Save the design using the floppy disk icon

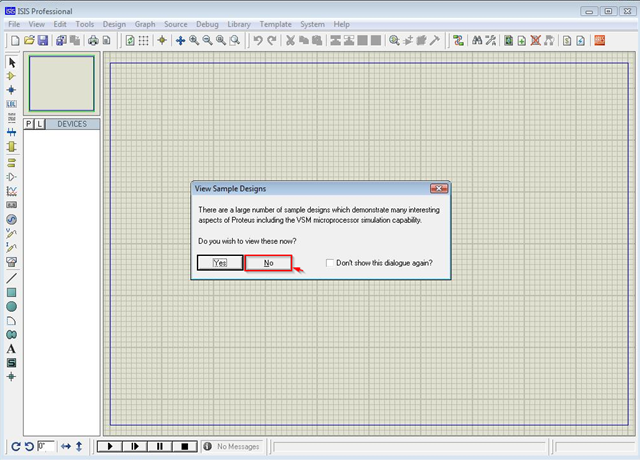[43, 40]
